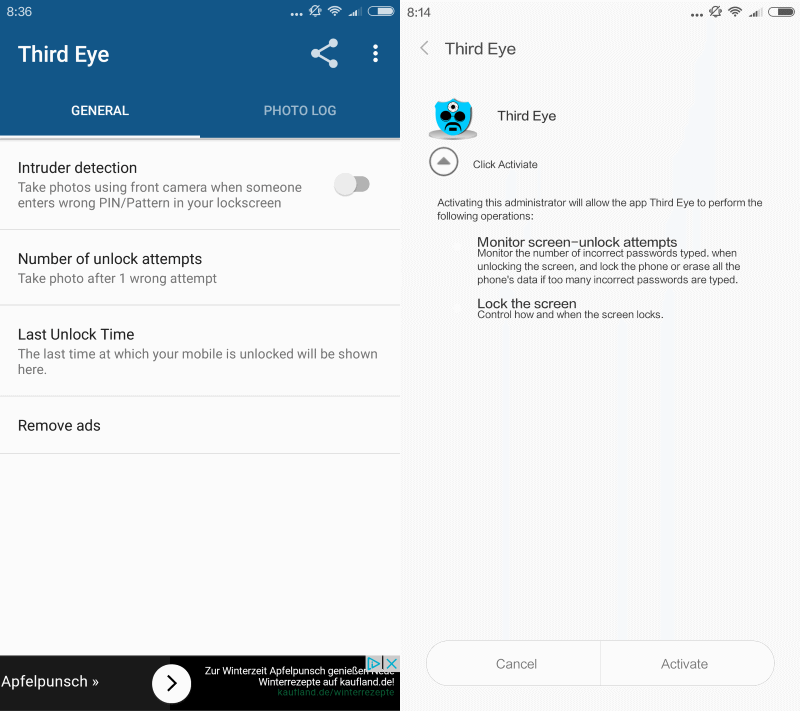Tap 'Take photo after 1 wrong attempt' text
Screen dimensions: 800x711
tap(117, 278)
